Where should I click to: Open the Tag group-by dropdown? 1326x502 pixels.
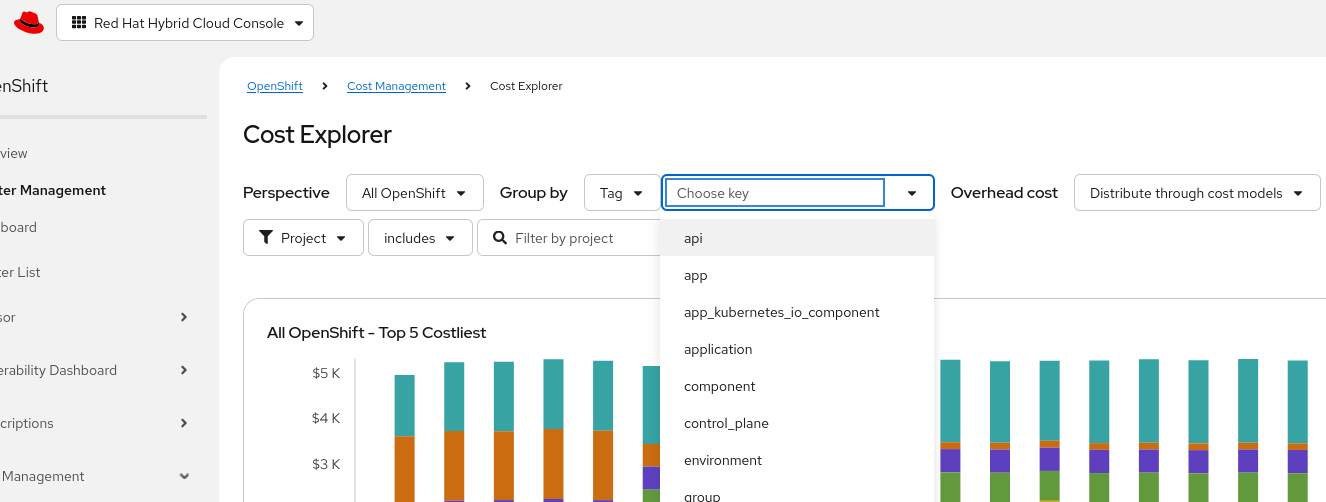coord(621,193)
